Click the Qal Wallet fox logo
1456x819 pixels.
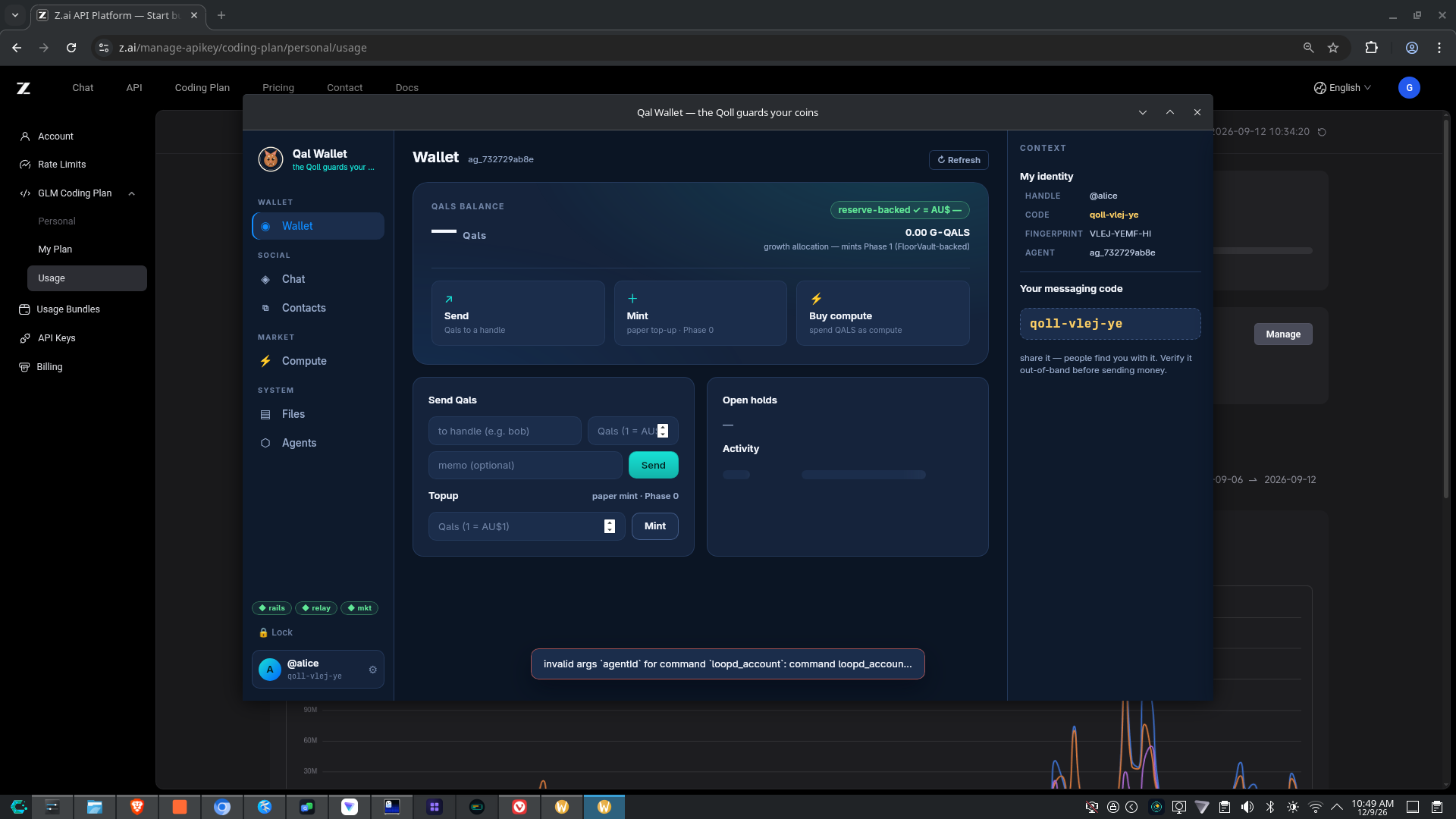point(271,159)
